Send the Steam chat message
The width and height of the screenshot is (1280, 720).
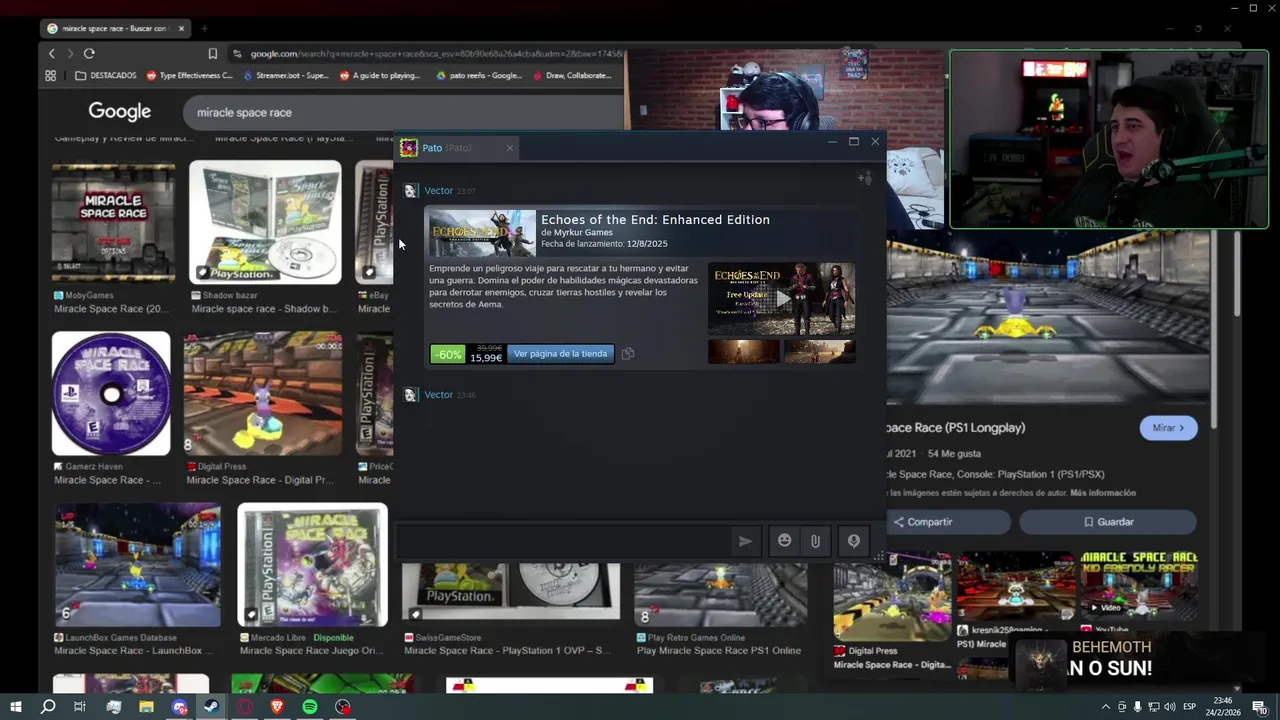(x=745, y=541)
